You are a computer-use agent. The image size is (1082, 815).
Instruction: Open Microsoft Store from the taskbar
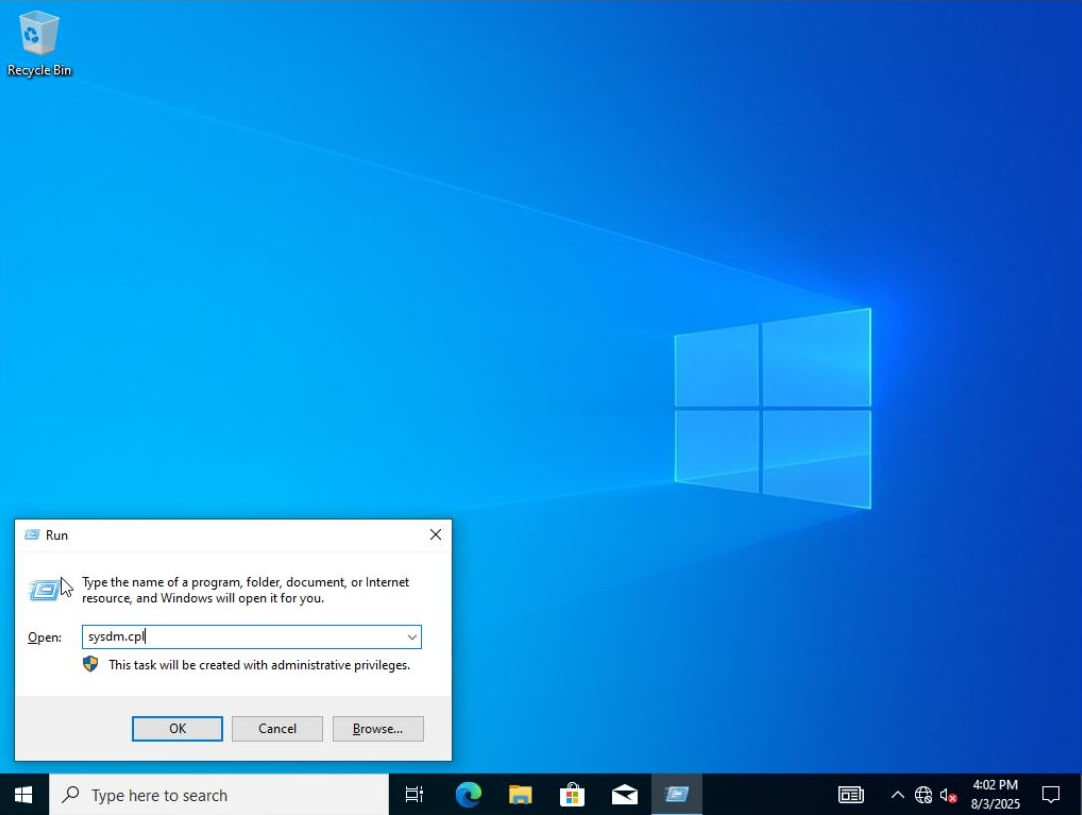point(572,795)
